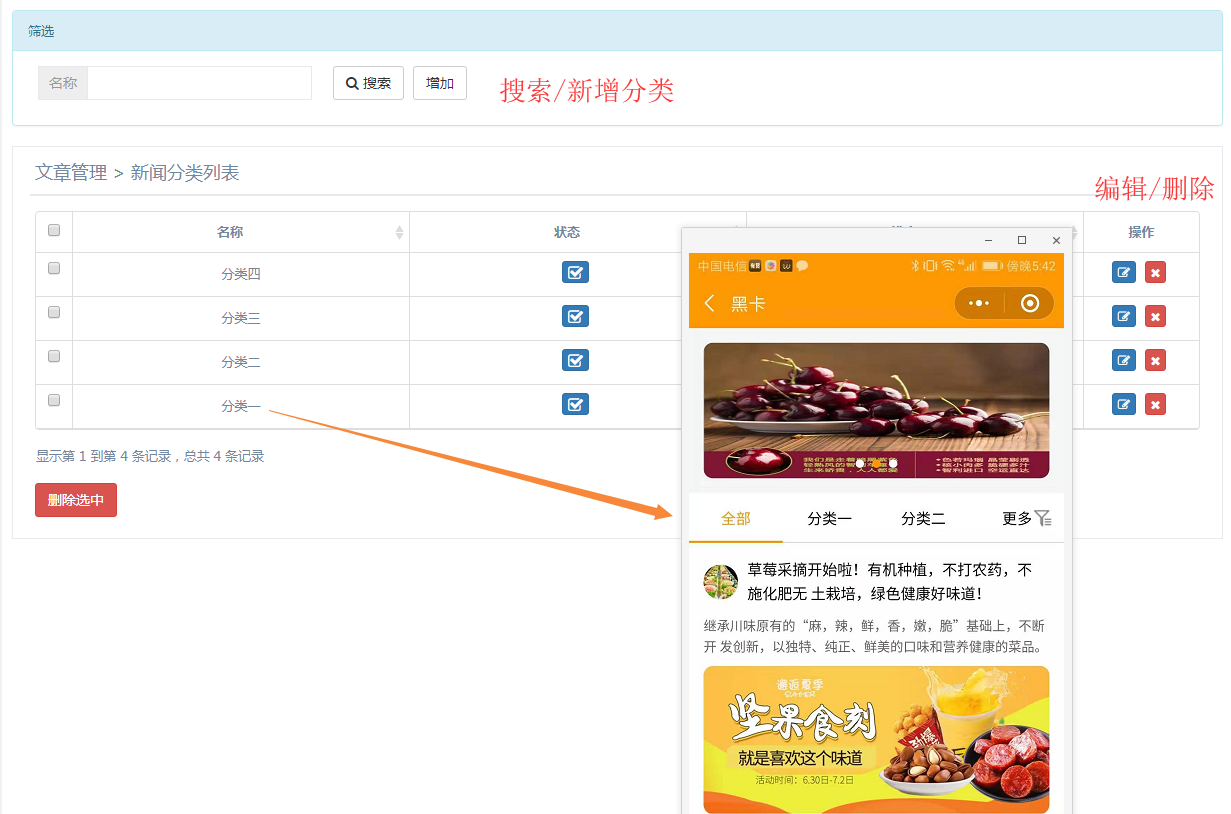This screenshot has width=1231, height=814.
Task: Delete the 分类四 row
Action: 1155,273
